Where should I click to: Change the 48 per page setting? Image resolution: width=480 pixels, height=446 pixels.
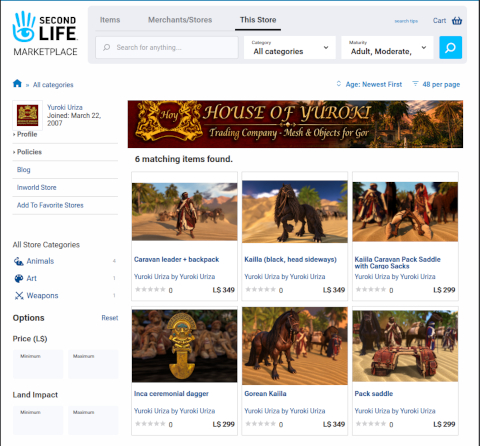pos(441,84)
